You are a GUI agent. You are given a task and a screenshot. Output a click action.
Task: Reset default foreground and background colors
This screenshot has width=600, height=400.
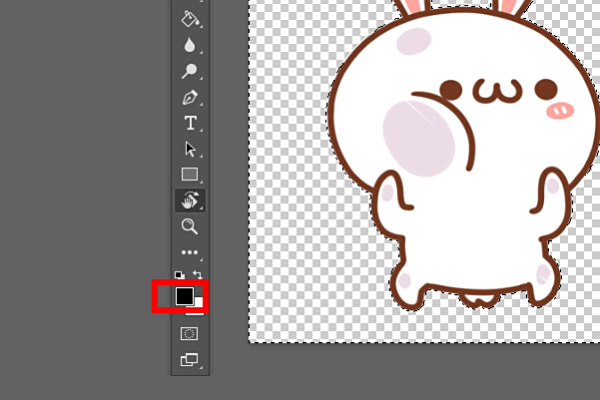pyautogui.click(x=179, y=274)
